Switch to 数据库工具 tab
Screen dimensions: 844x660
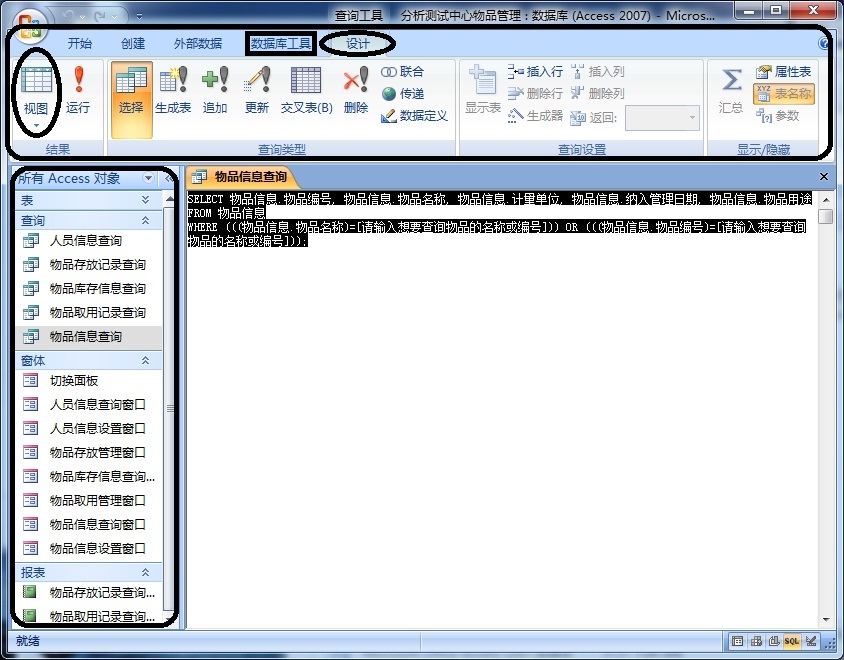(280, 44)
